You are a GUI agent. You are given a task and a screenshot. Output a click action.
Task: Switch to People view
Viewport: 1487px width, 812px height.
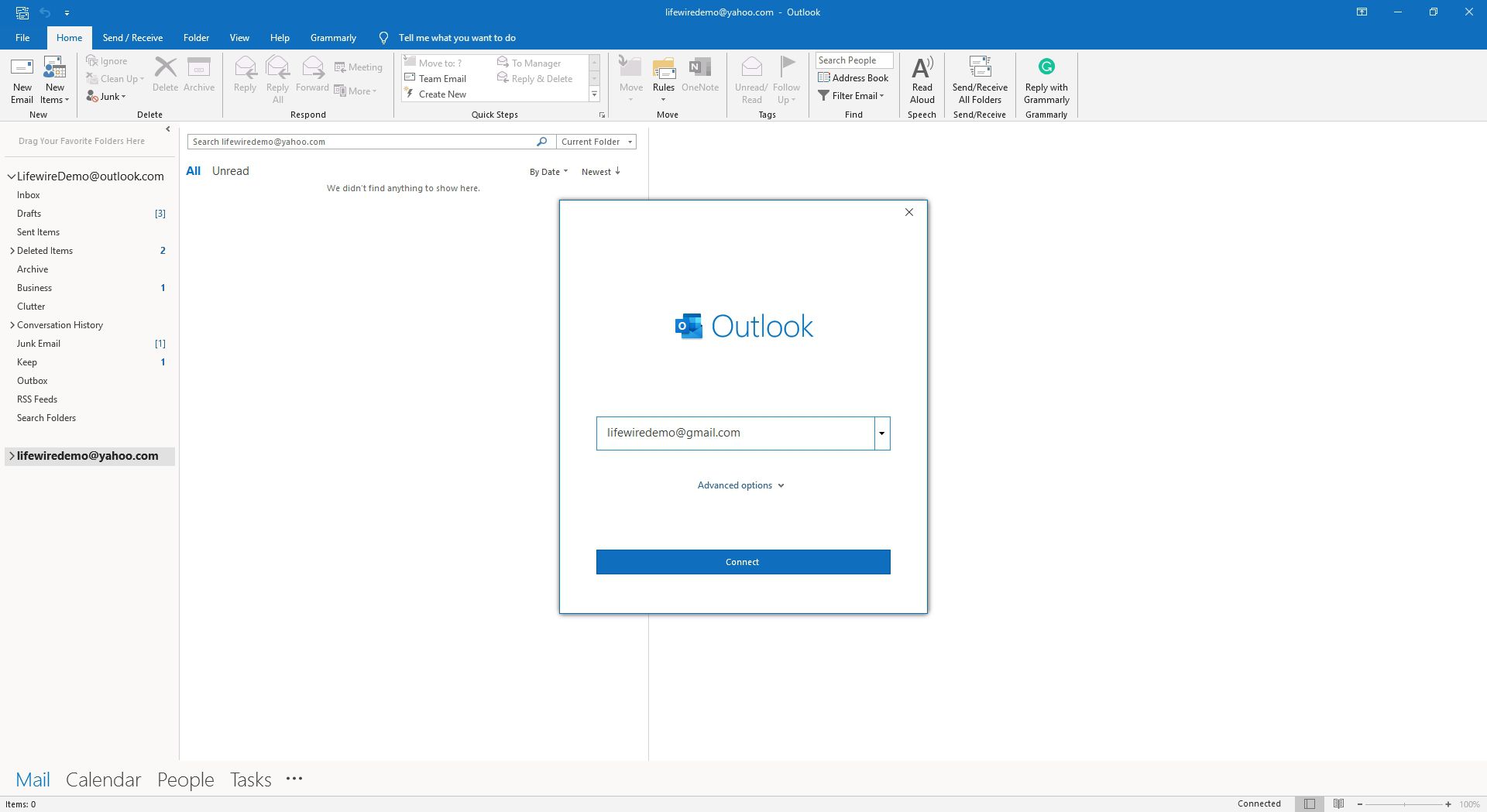(x=185, y=779)
